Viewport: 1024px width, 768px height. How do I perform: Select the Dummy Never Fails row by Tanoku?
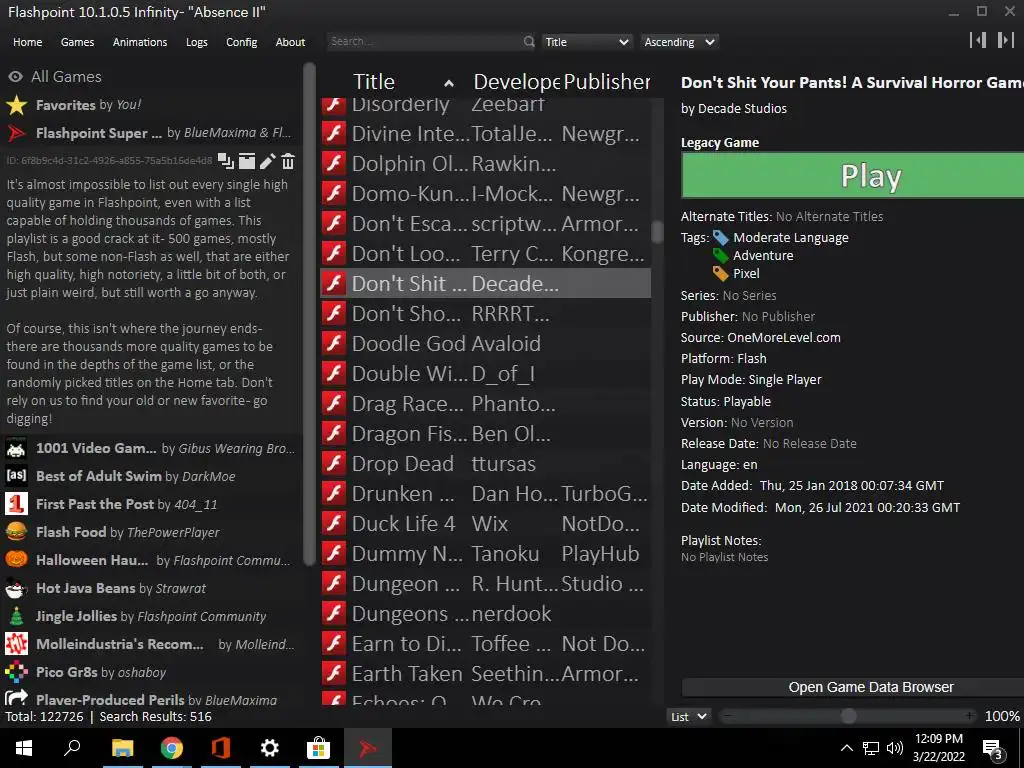pyautogui.click(x=485, y=554)
